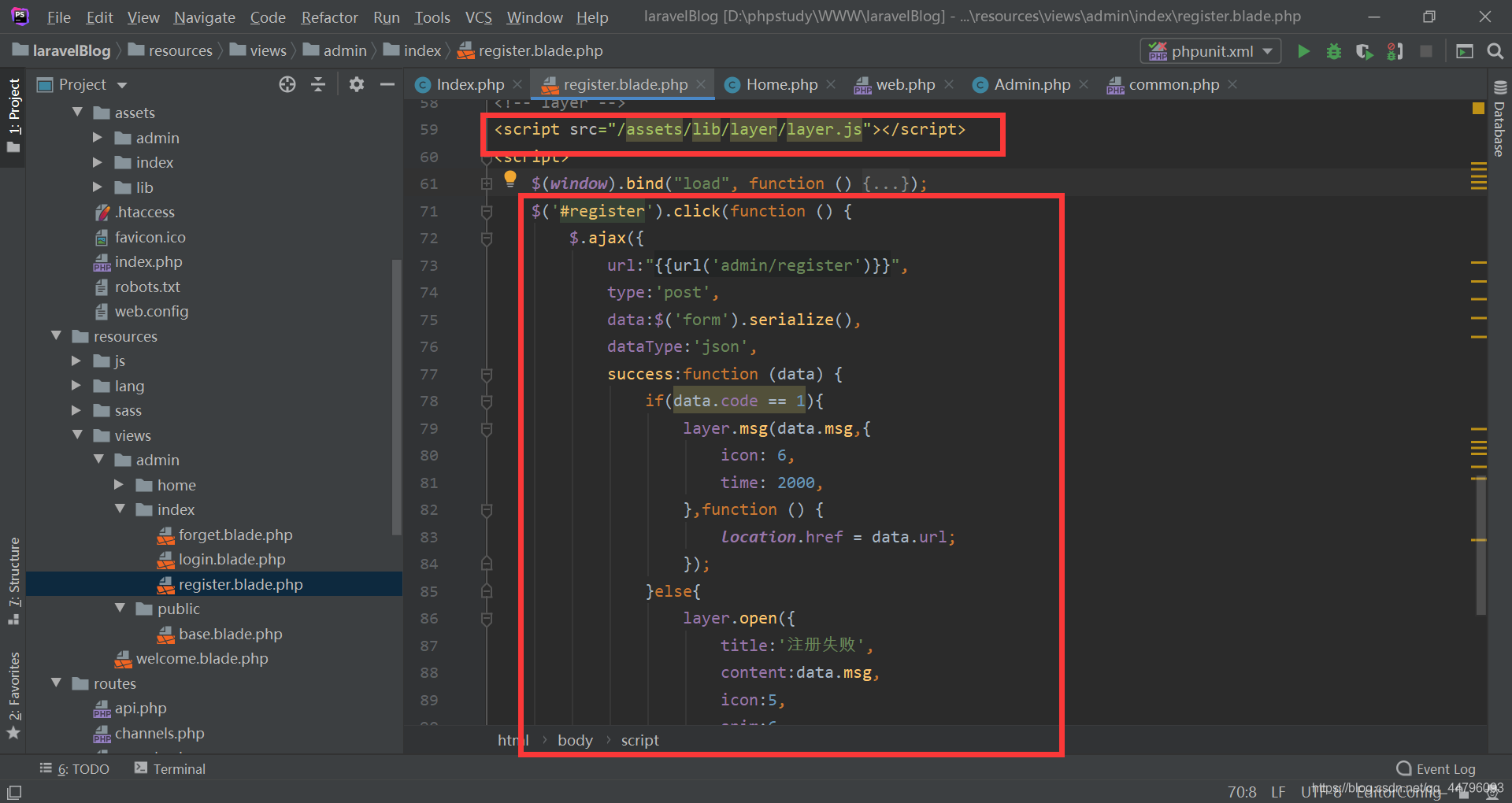Expand the lang folder

point(76,386)
